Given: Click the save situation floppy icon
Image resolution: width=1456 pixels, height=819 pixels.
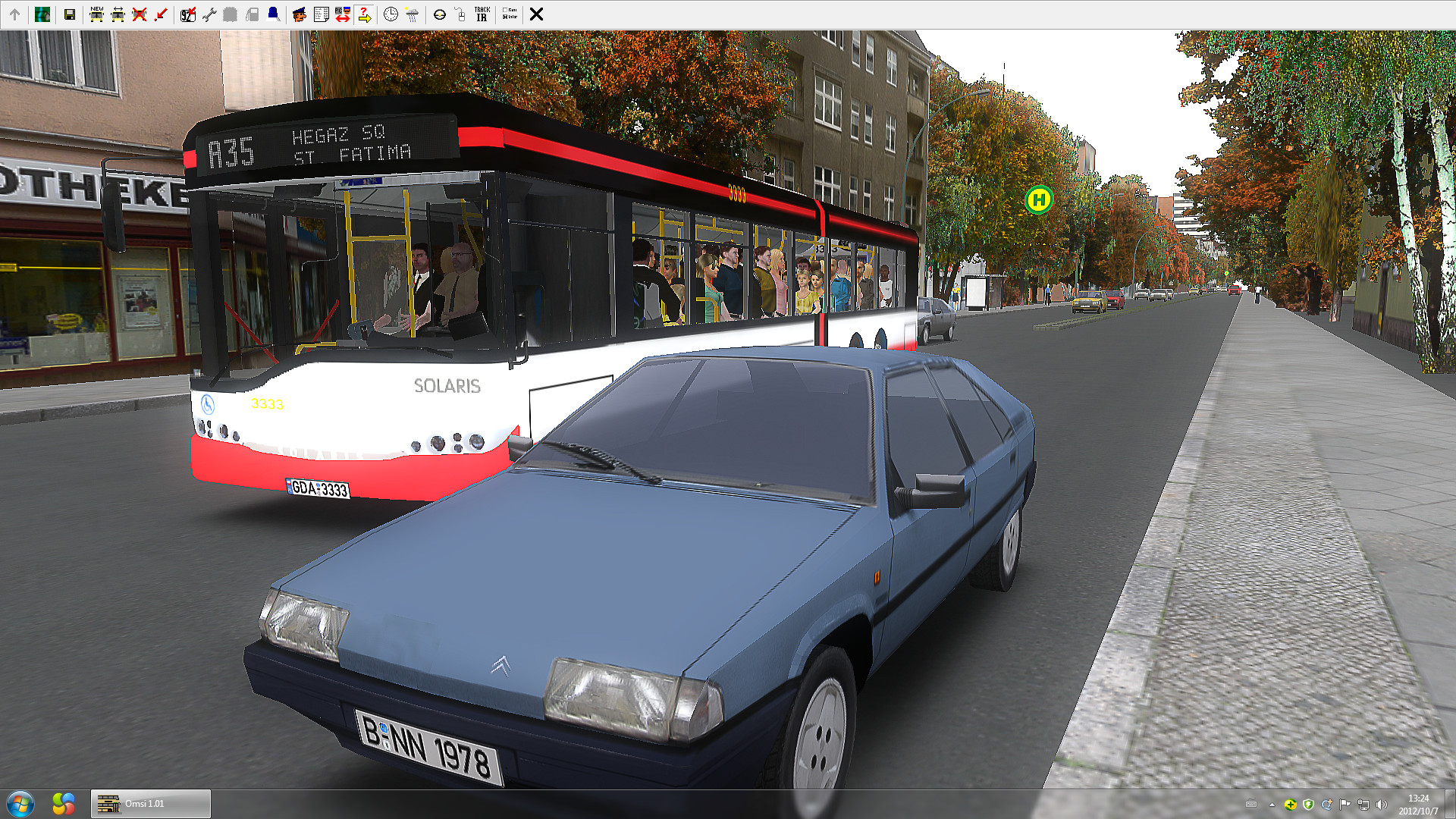Looking at the screenshot, I should click(x=69, y=14).
